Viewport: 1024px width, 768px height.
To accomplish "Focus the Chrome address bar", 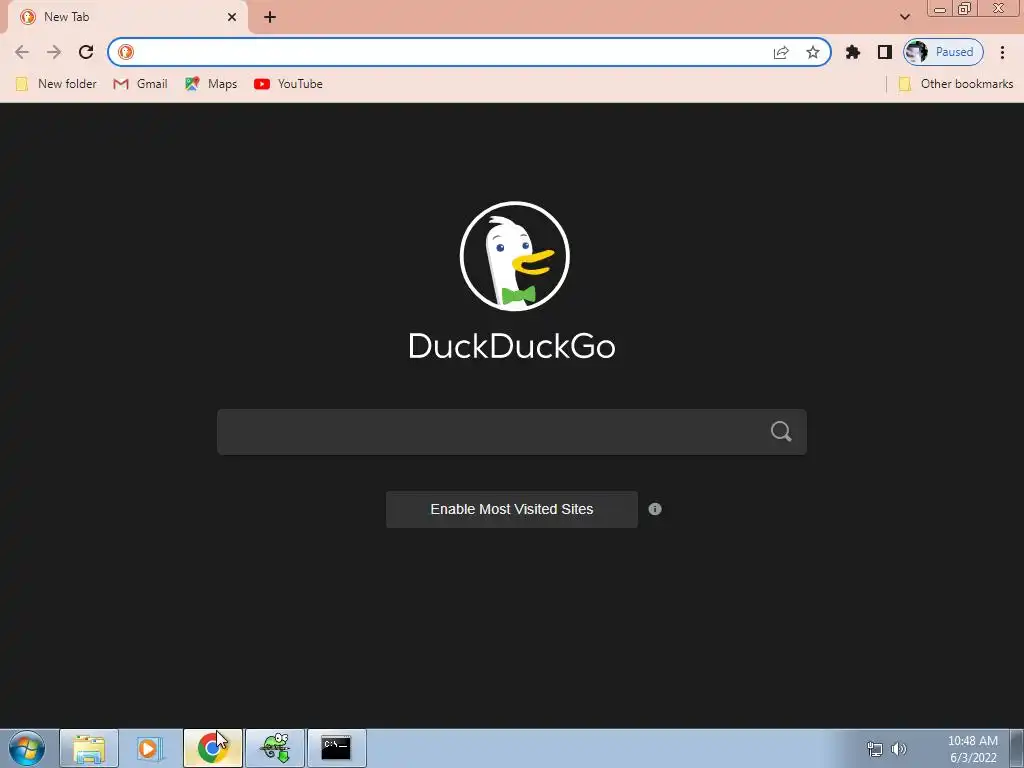I will tap(451, 52).
